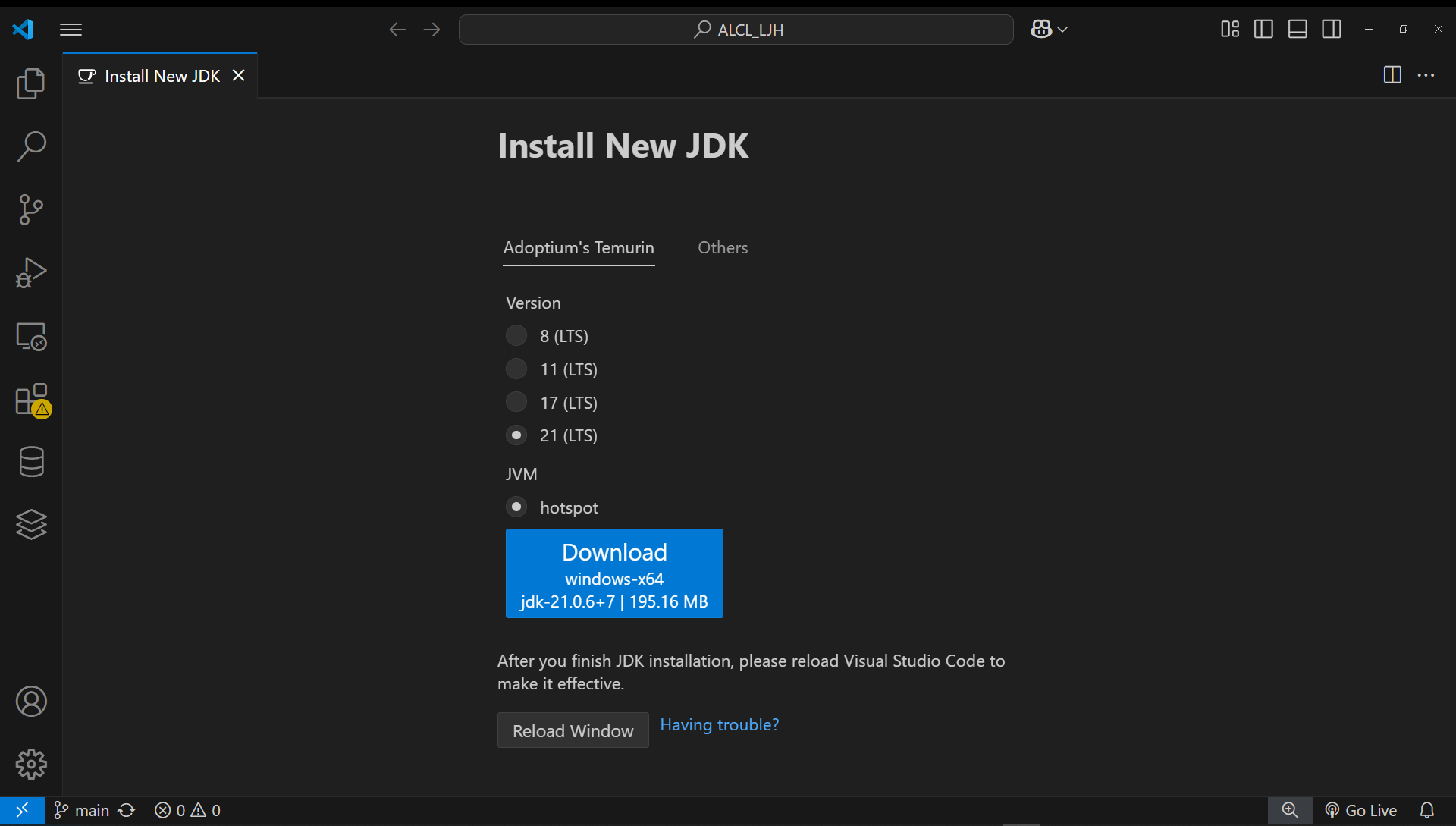The height and width of the screenshot is (826, 1456).
Task: Toggle the secondary side bar
Action: click(x=1332, y=30)
